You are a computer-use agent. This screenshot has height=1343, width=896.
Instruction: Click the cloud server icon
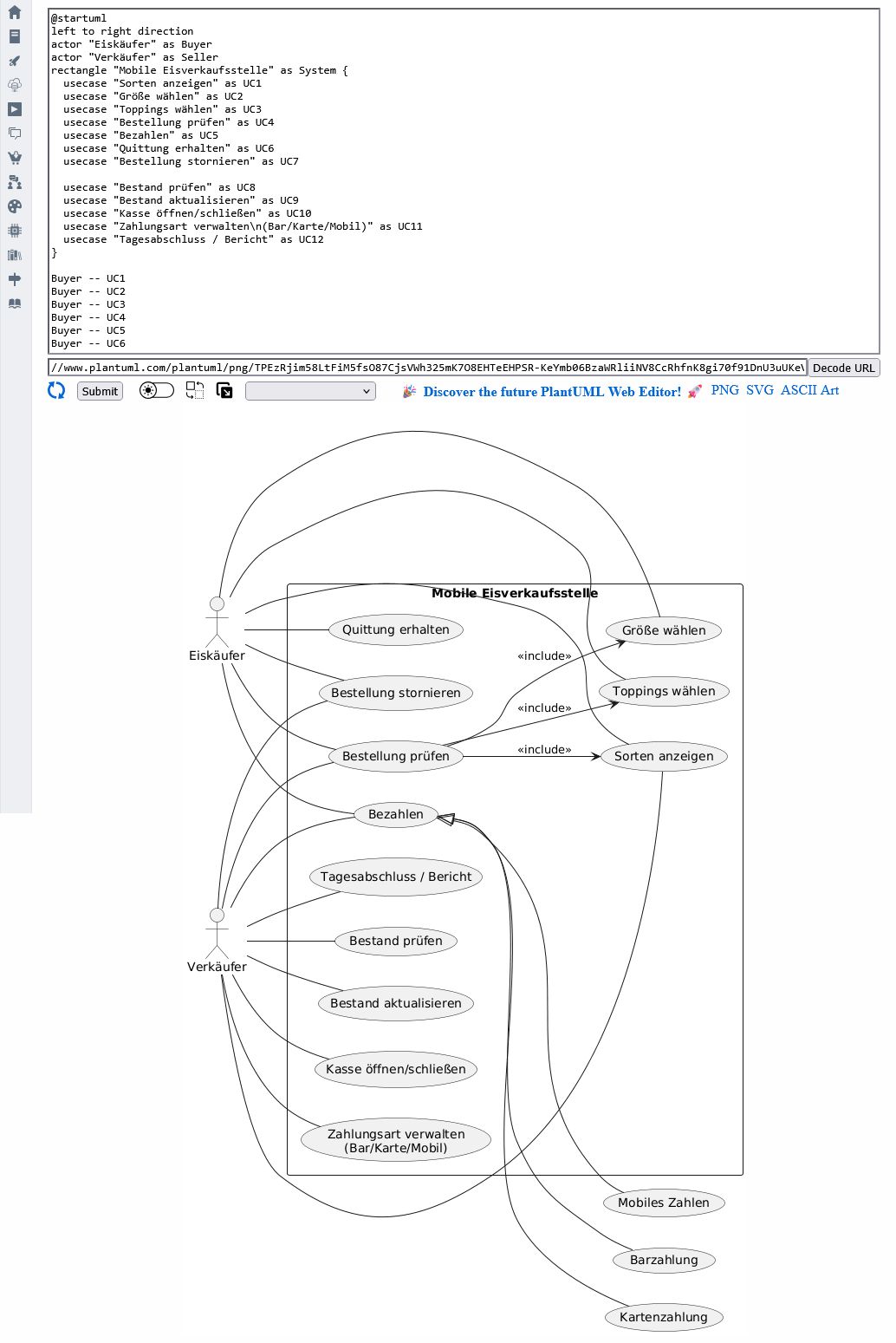coord(15,85)
